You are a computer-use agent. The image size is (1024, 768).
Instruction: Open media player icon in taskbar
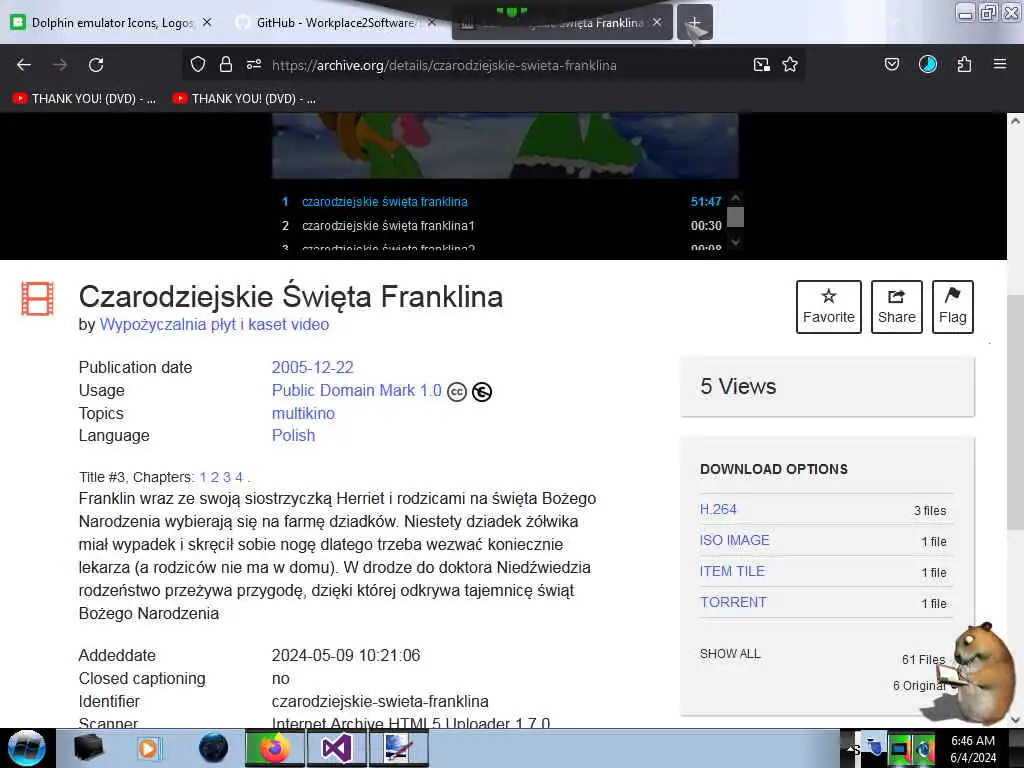[148, 748]
